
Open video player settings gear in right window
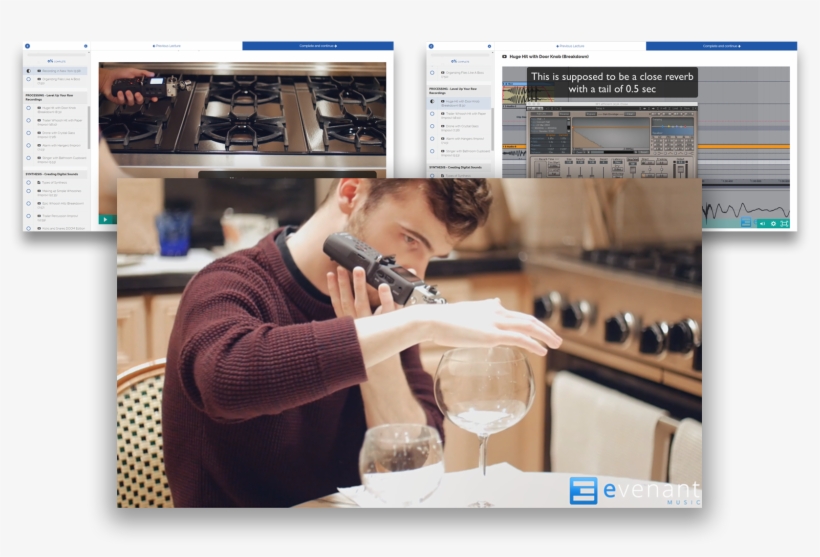pos(773,223)
